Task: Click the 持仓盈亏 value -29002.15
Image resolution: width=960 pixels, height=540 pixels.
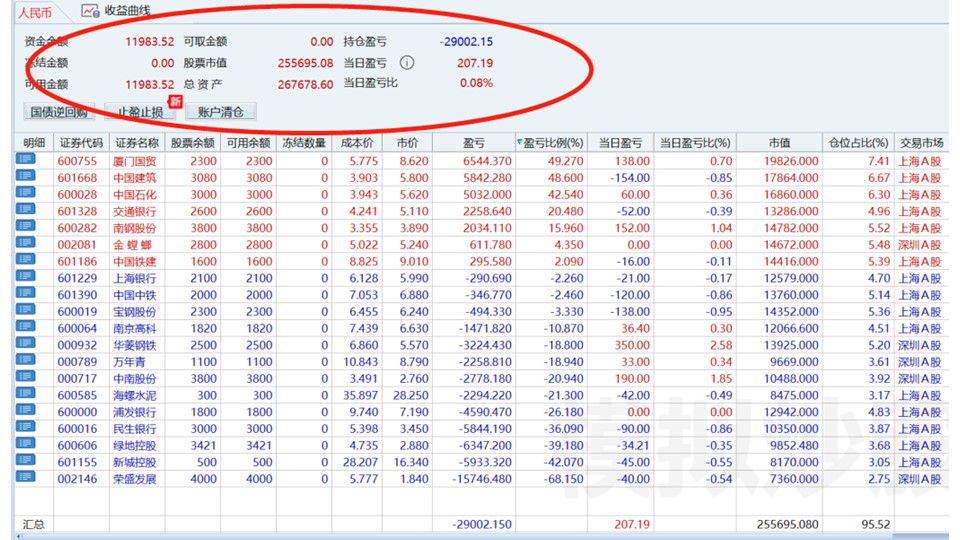Action: [466, 42]
